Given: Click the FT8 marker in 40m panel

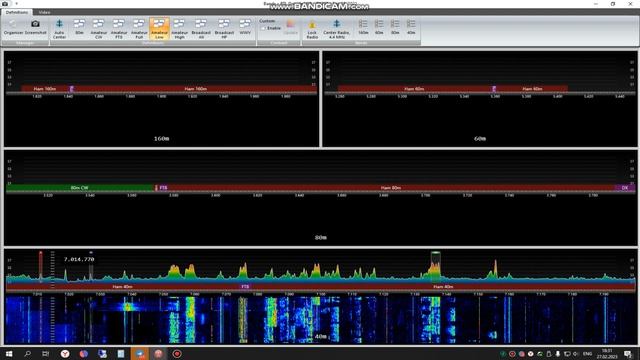Looking at the screenshot, I should 245,287.
